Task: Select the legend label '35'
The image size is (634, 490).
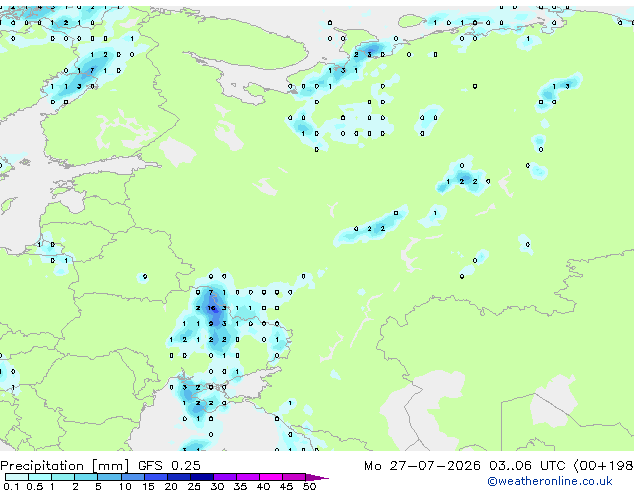Action: [240, 486]
